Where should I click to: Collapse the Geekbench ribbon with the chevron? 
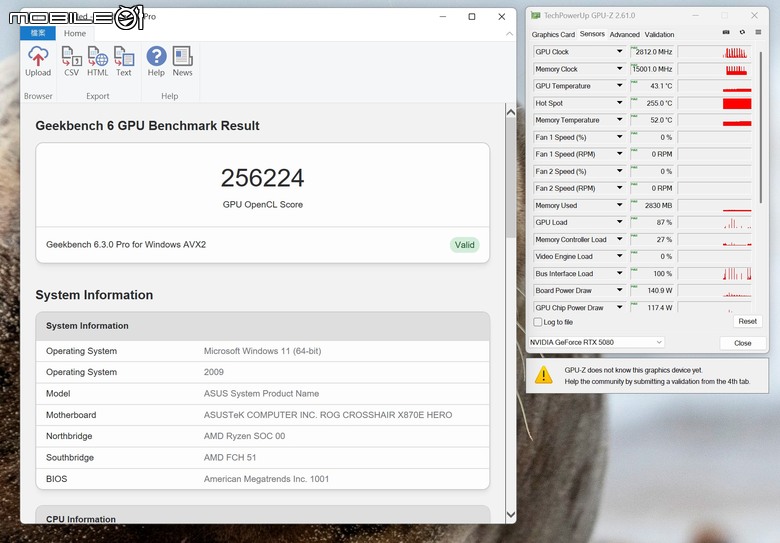click(x=509, y=34)
